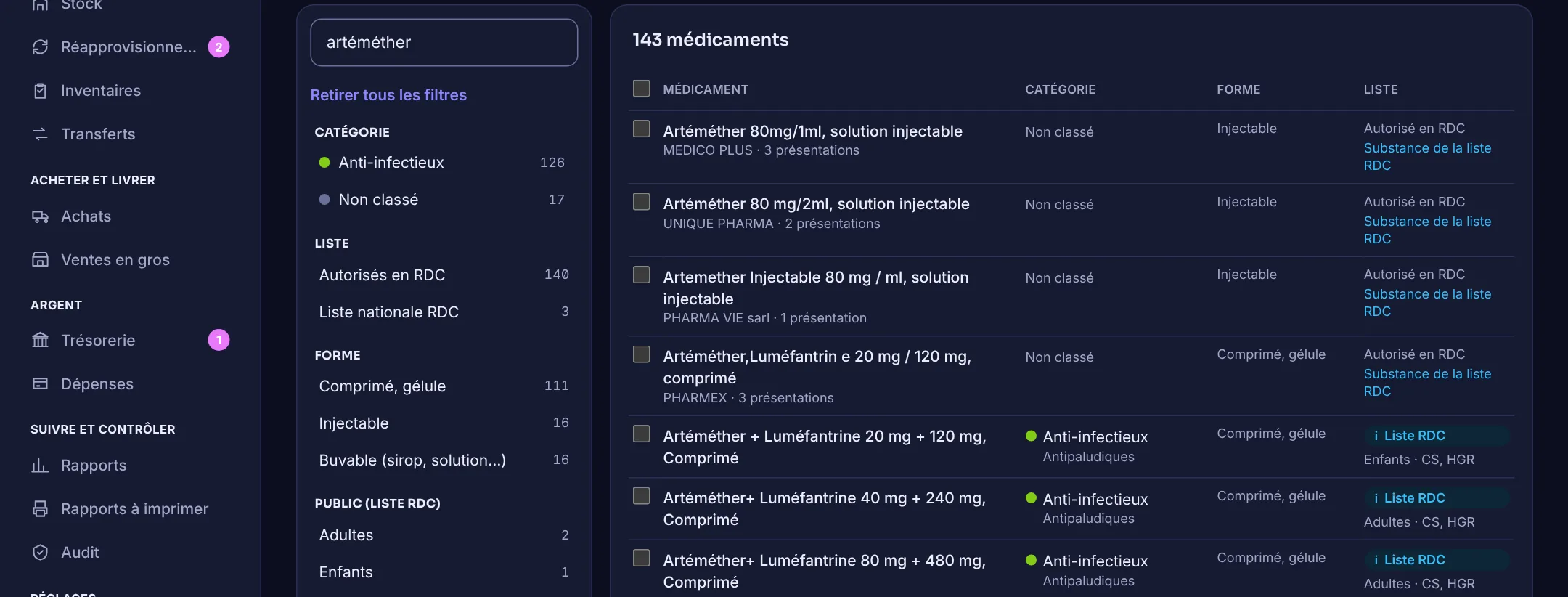Click the Achats truck icon

pos(41,216)
